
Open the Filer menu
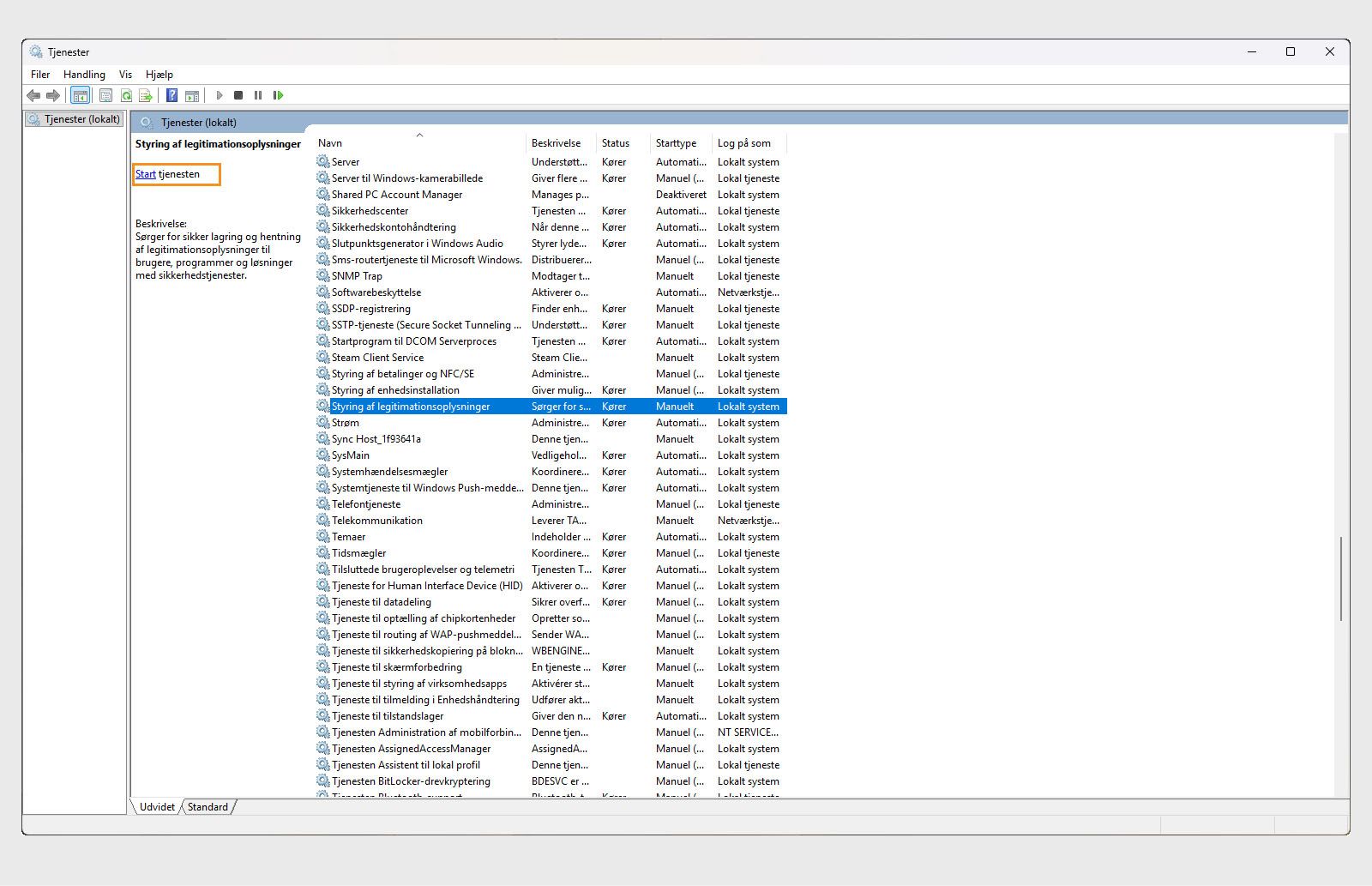tap(40, 75)
